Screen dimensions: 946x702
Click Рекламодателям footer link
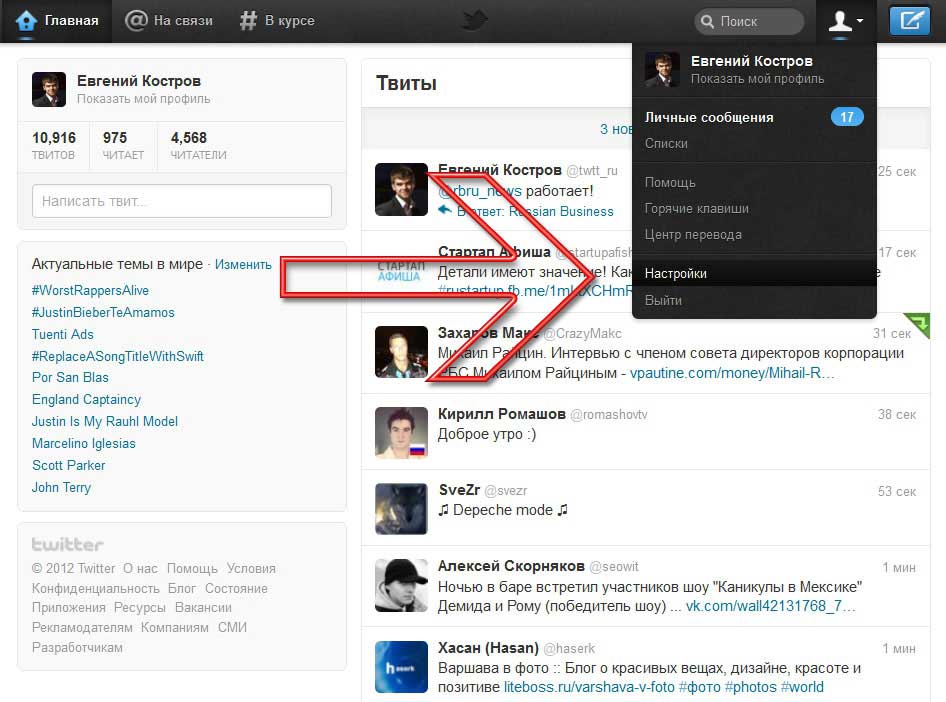(82, 628)
